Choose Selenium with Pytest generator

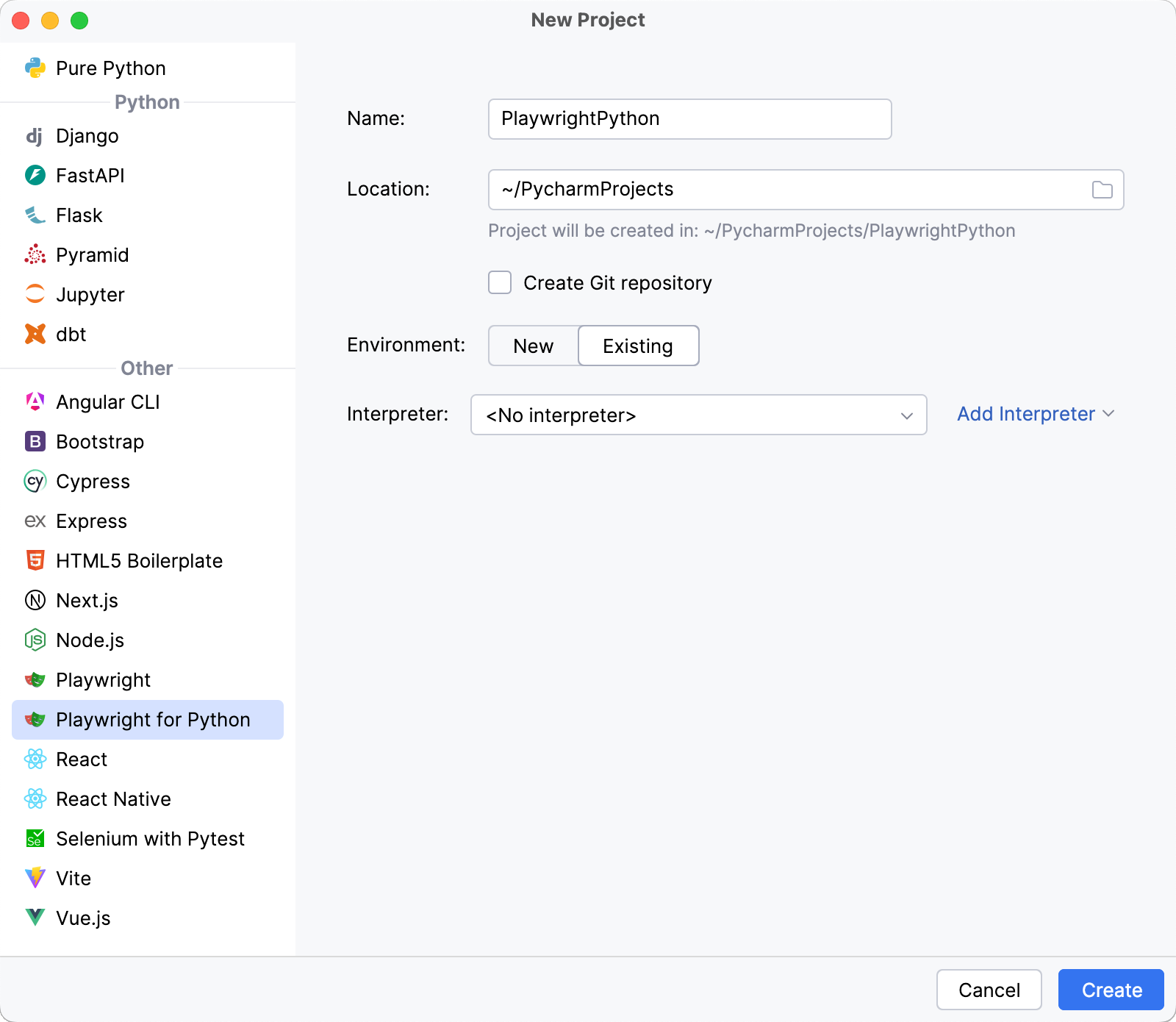tap(150, 838)
